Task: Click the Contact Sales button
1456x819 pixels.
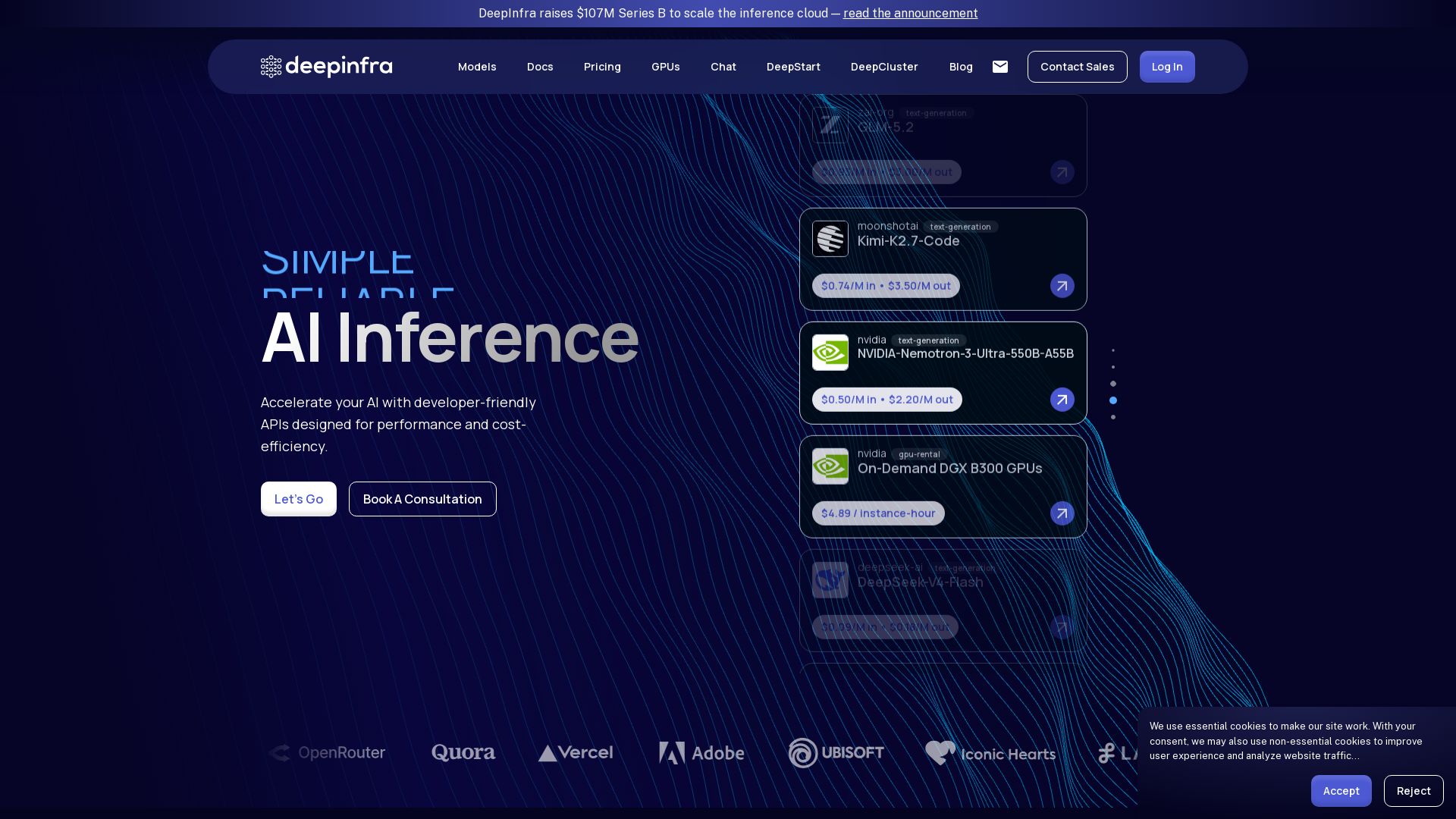Action: [x=1077, y=67]
